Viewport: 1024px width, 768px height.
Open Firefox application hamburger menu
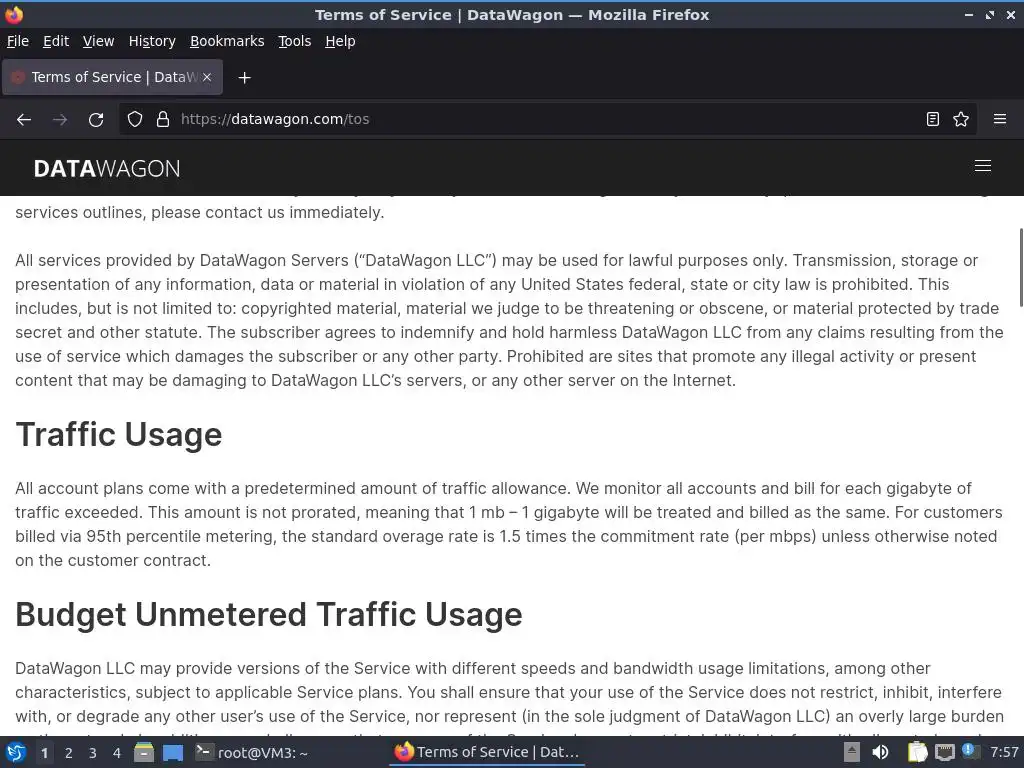(1000, 119)
